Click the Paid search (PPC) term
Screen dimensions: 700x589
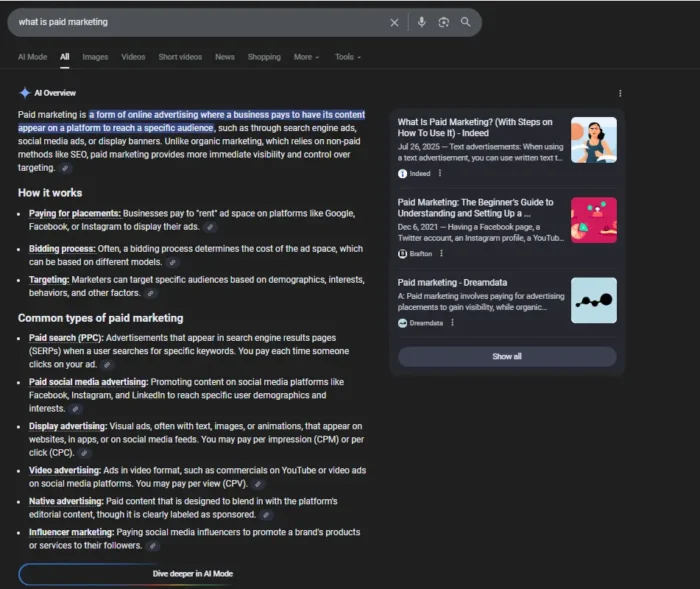point(66,338)
